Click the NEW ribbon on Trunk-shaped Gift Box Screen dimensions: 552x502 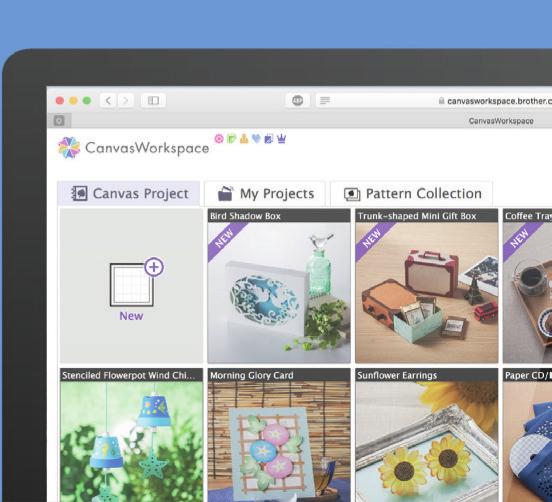tap(373, 239)
